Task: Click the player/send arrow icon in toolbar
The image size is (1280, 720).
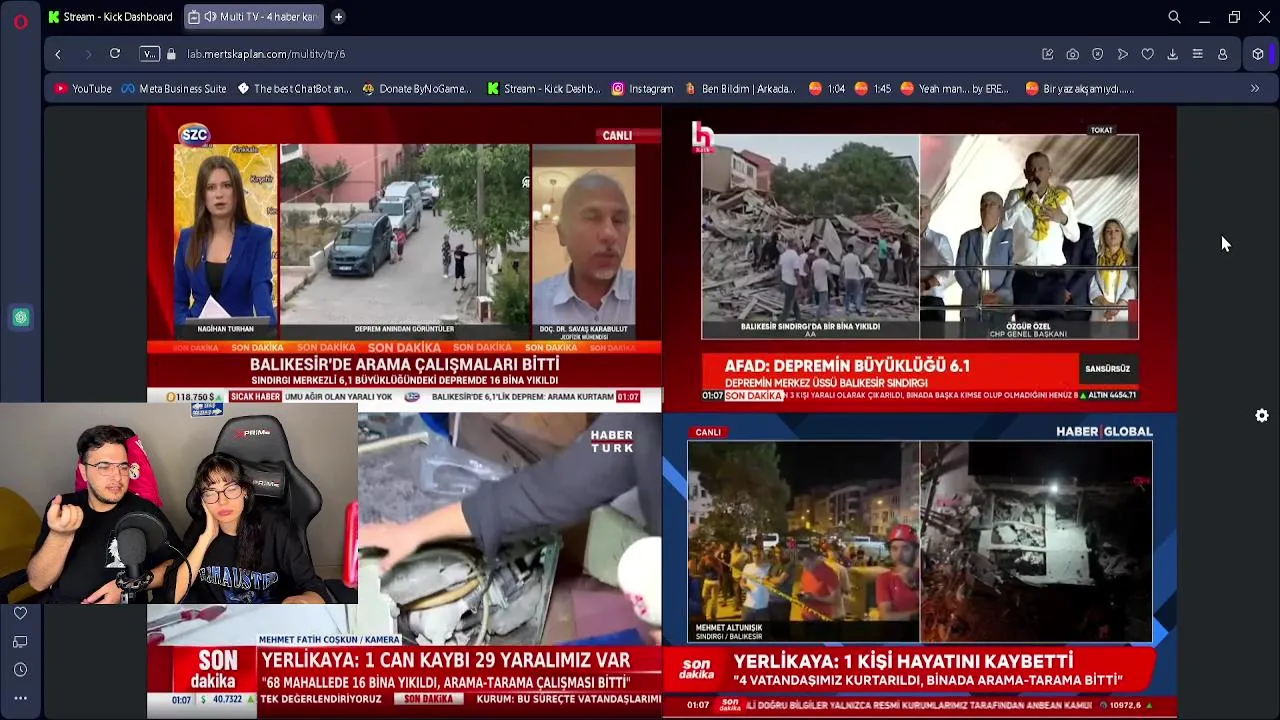Action: pyautogui.click(x=1122, y=54)
